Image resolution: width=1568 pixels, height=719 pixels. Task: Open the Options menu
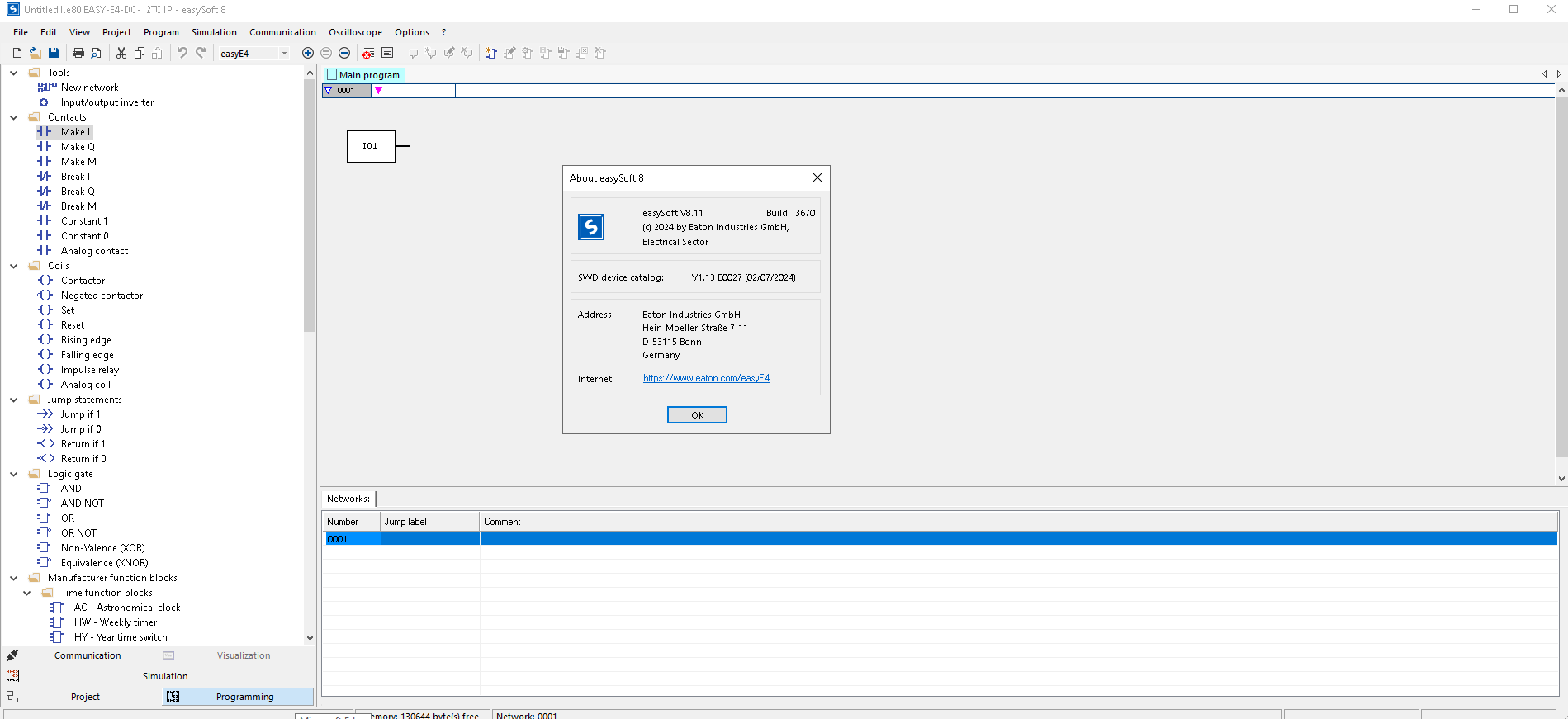pos(411,32)
